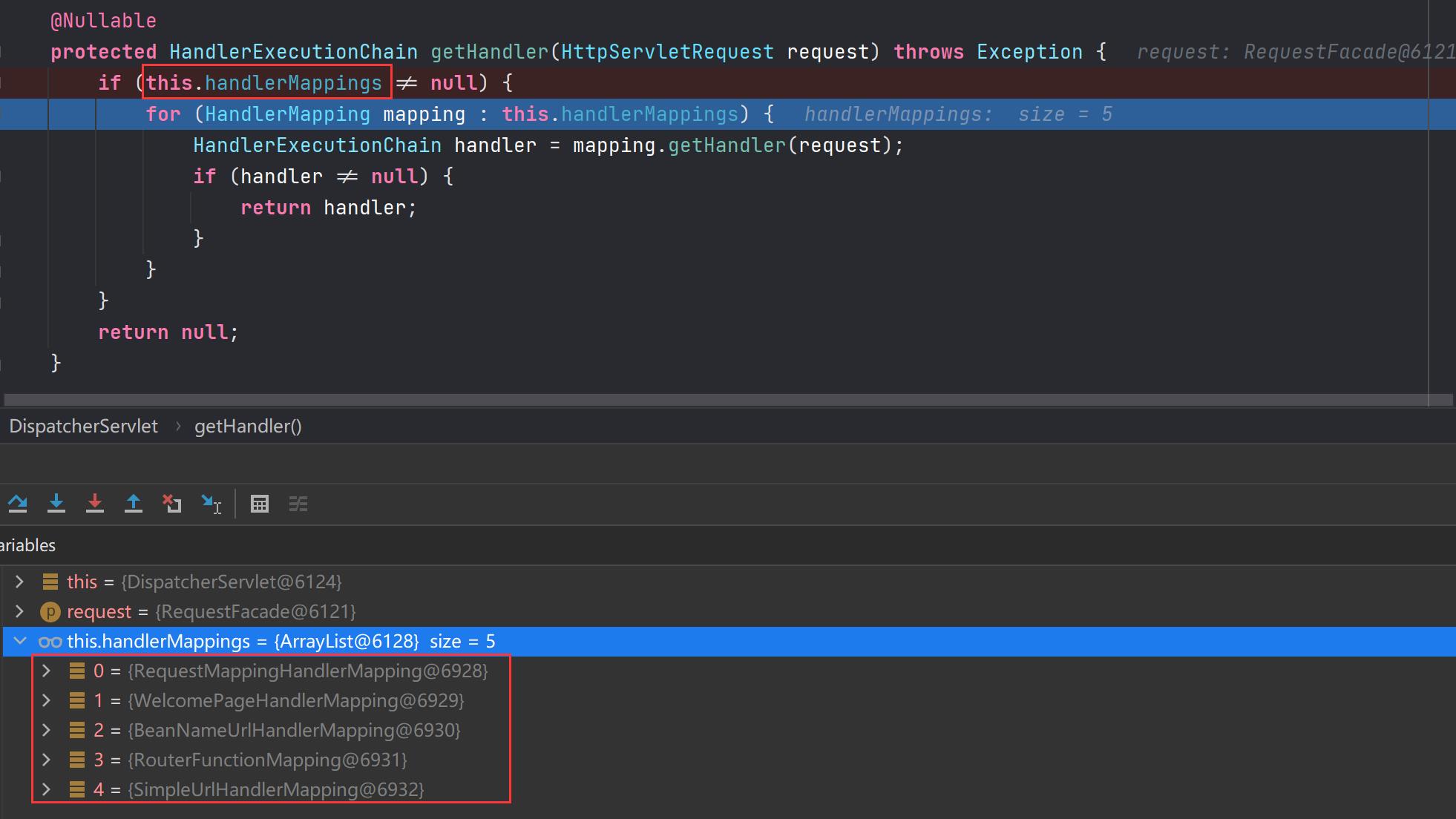
Task: Click the Drop Frame icon
Action: click(x=172, y=504)
